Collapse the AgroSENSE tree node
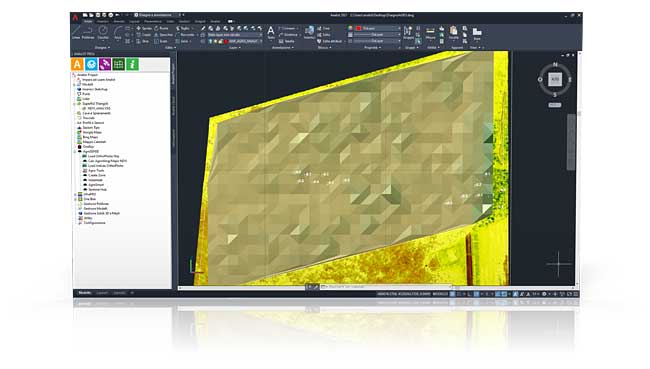650x369 pixels. click(x=75, y=151)
